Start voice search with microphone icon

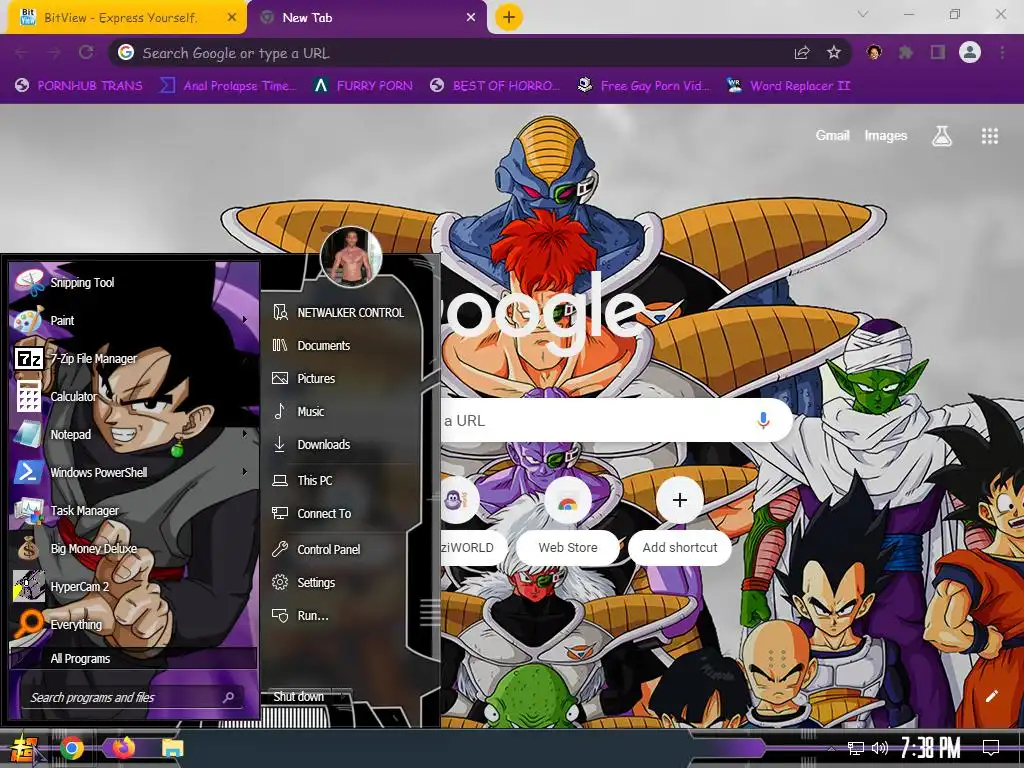tap(763, 420)
